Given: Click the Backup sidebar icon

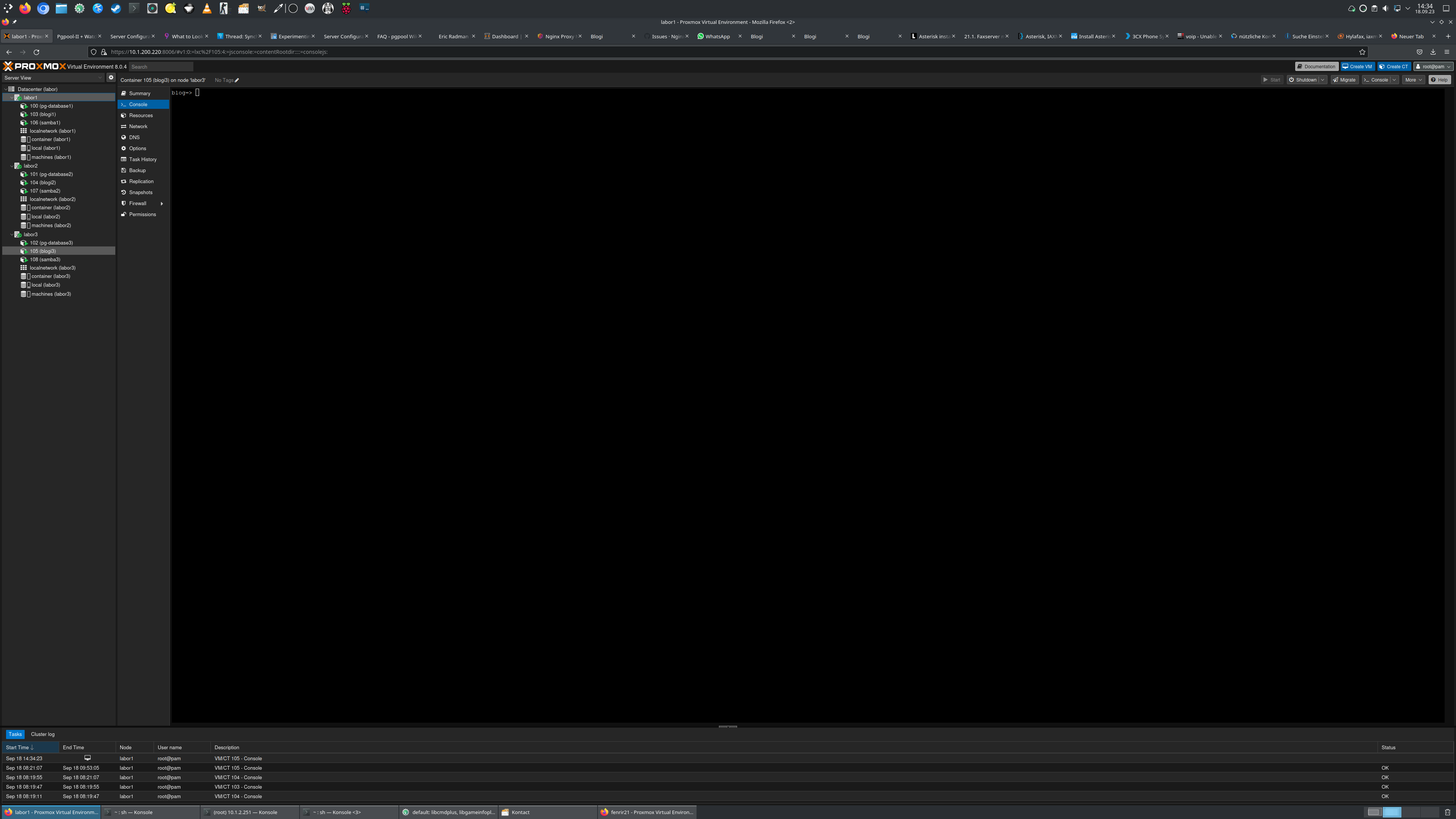Looking at the screenshot, I should [123, 170].
